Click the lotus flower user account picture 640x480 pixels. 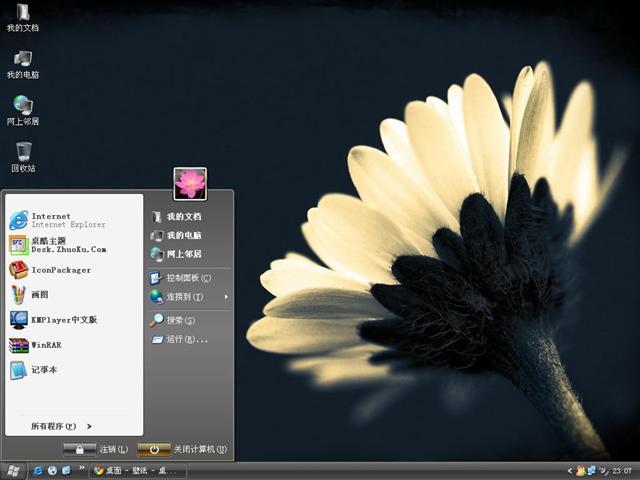pos(190,184)
